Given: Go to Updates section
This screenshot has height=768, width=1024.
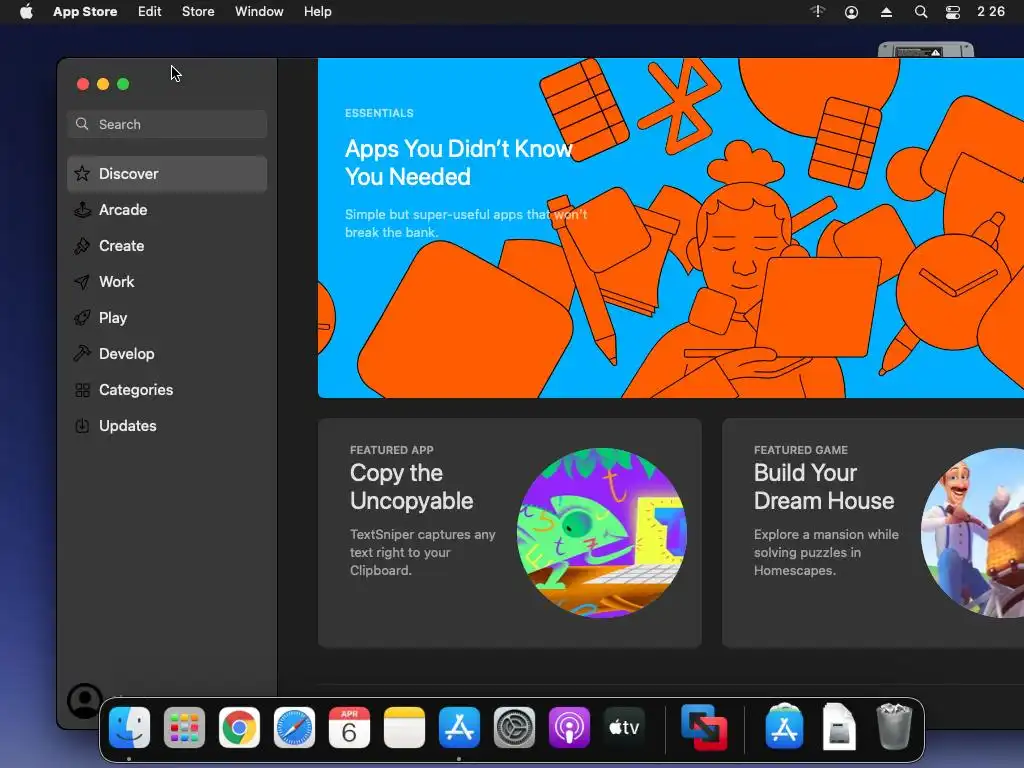Looking at the screenshot, I should tap(167, 426).
